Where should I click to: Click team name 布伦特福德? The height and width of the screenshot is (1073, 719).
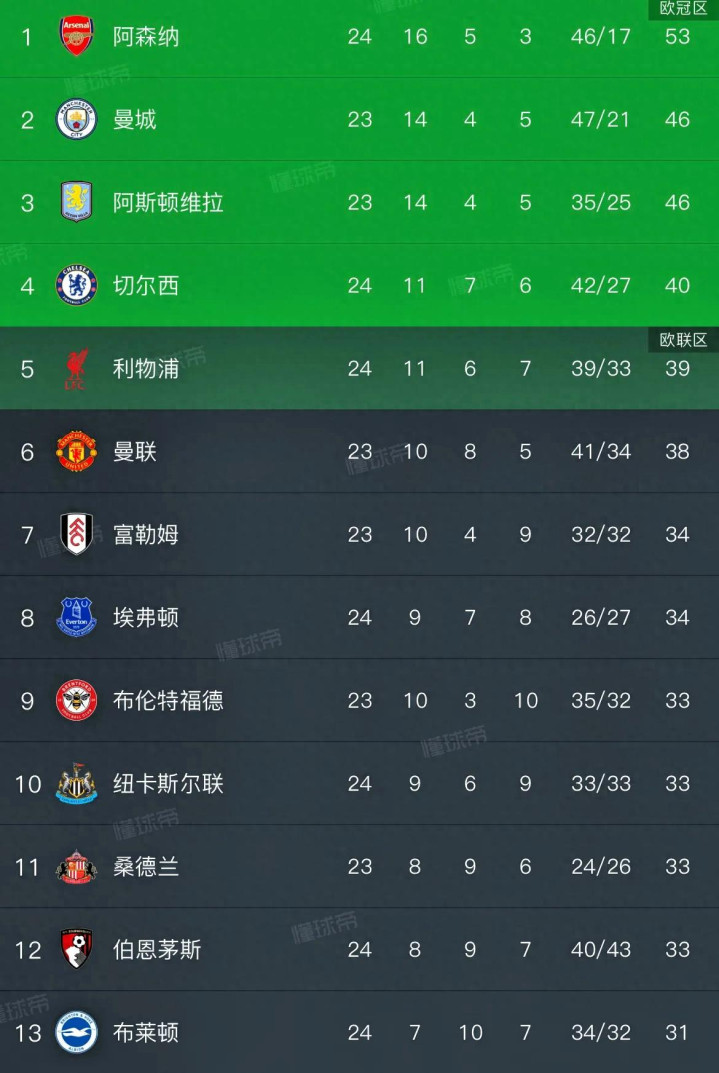168,701
